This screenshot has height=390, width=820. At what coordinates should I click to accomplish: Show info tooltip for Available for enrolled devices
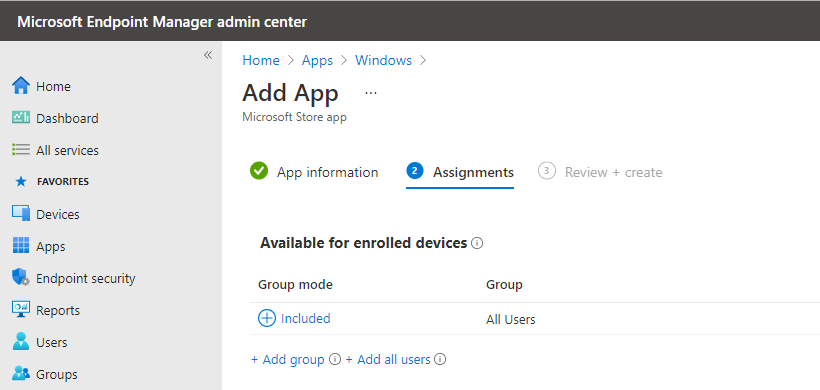pos(477,243)
